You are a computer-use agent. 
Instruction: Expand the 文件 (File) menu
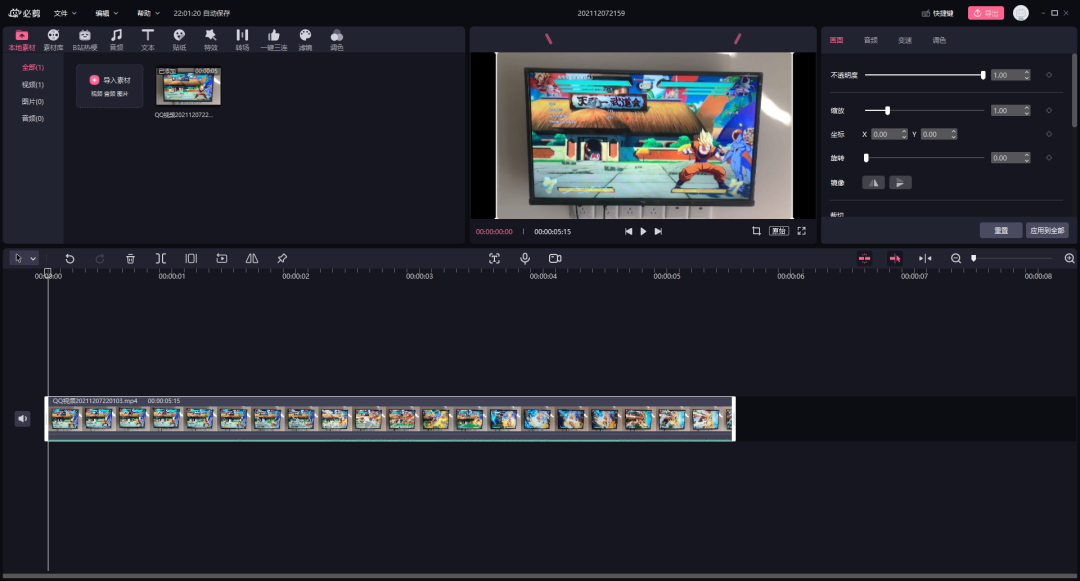[65, 13]
